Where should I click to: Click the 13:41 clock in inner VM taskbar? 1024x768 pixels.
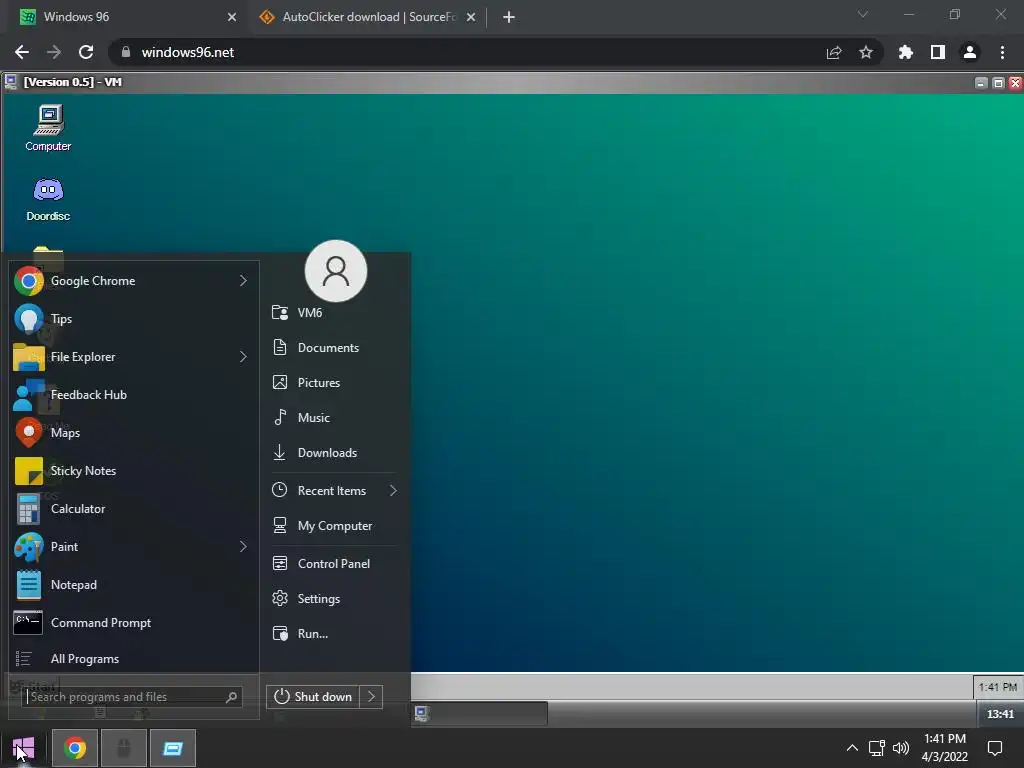coord(1000,714)
